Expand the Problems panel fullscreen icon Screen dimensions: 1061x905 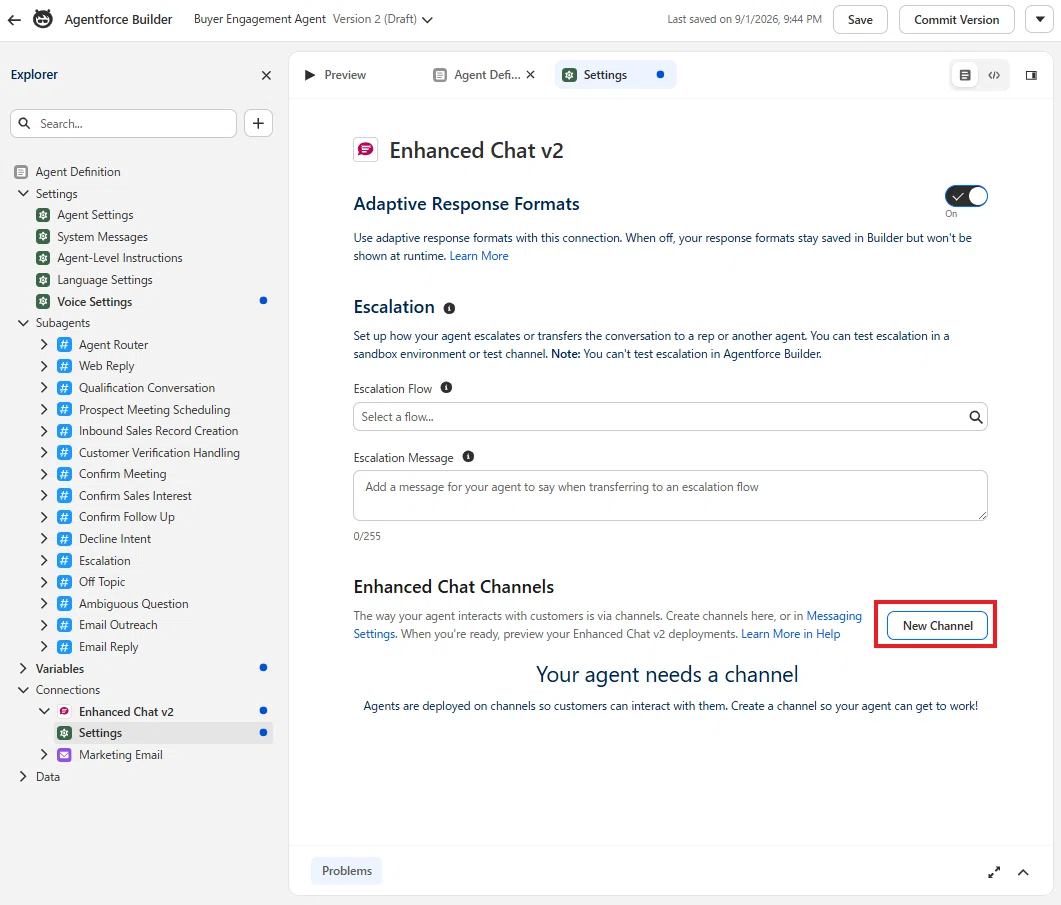[994, 872]
